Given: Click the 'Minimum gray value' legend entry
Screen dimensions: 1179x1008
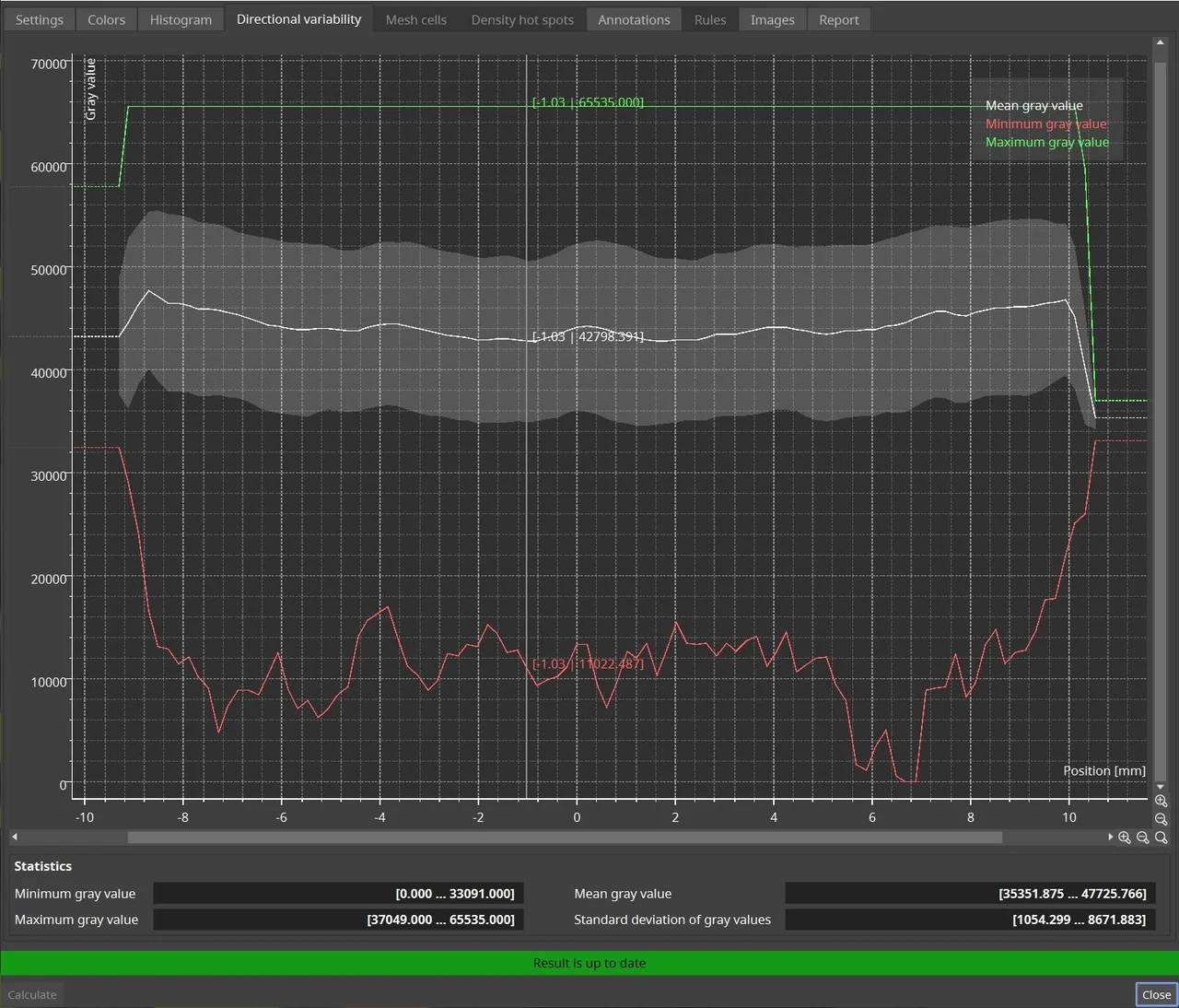Looking at the screenshot, I should coord(1046,123).
